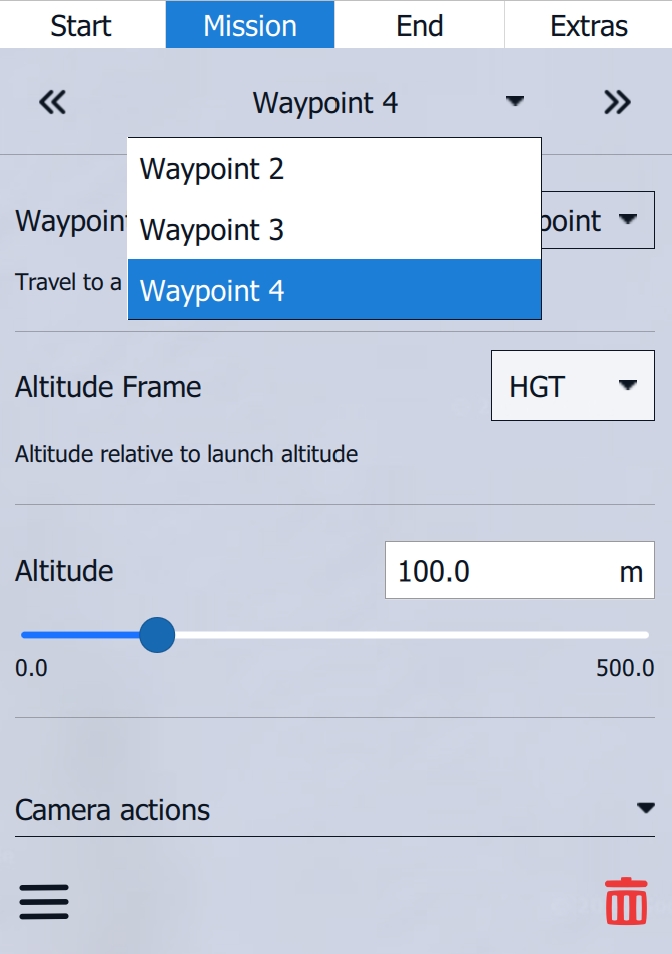Switch to the Extras tab
The width and height of the screenshot is (672, 954).
click(x=589, y=25)
